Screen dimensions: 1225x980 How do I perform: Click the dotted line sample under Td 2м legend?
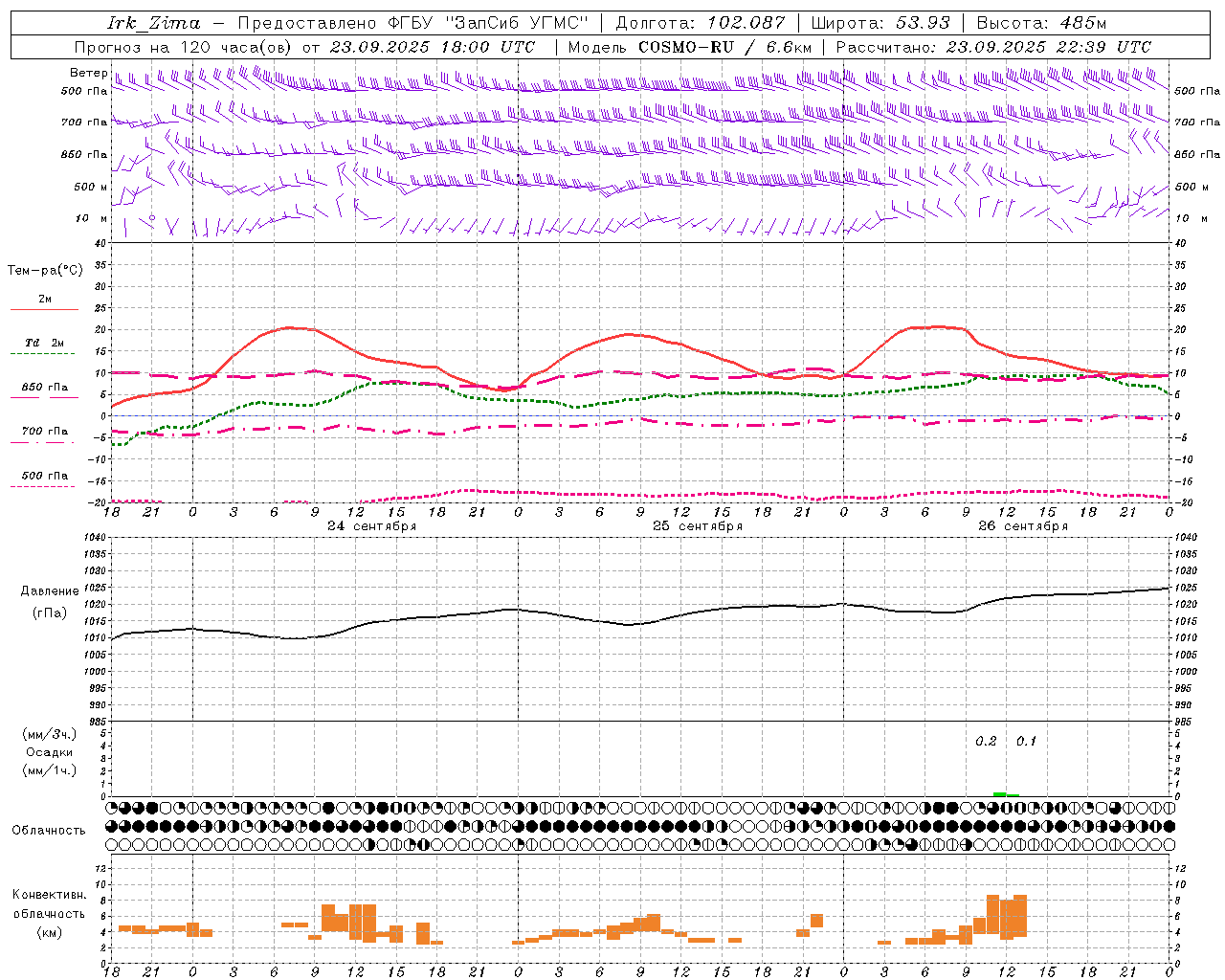pos(42,354)
